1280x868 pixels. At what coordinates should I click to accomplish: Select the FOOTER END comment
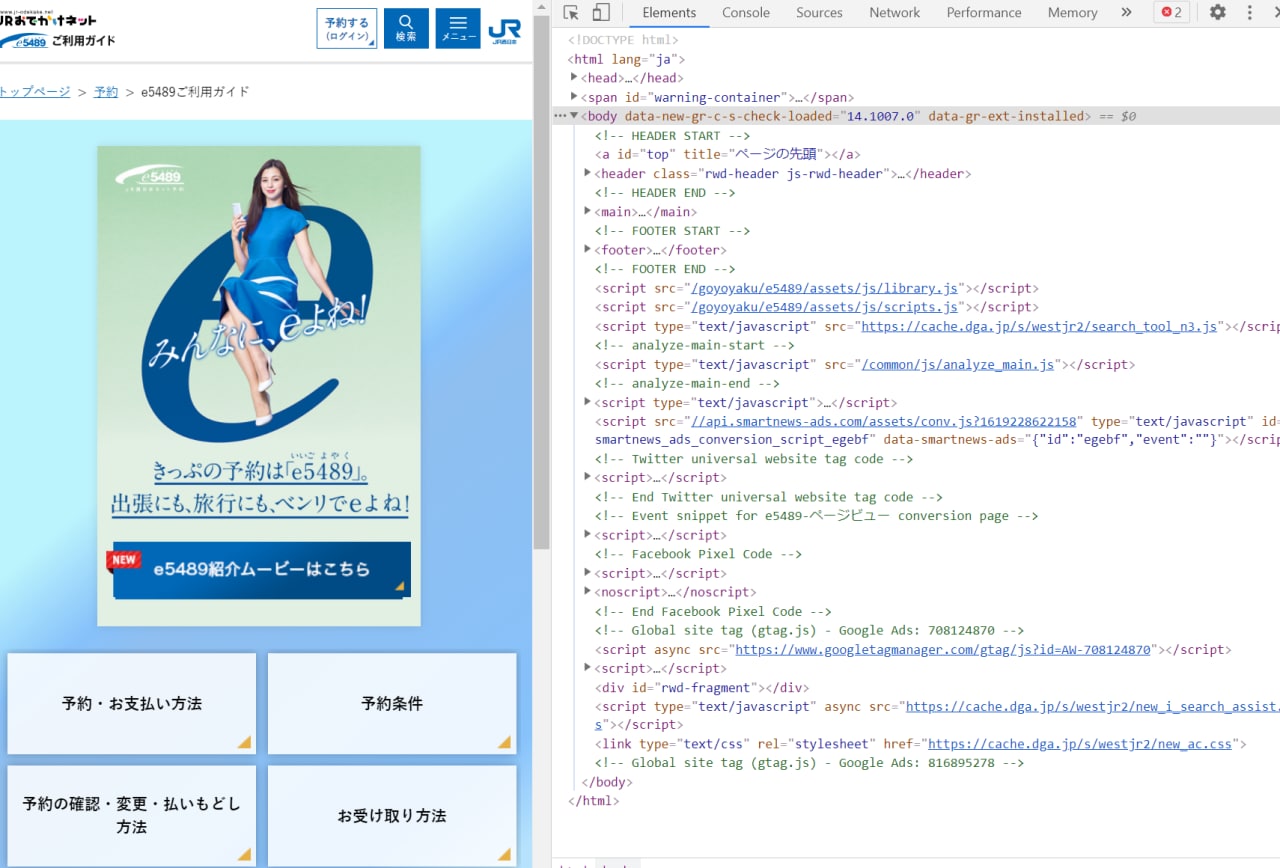pyautogui.click(x=665, y=268)
